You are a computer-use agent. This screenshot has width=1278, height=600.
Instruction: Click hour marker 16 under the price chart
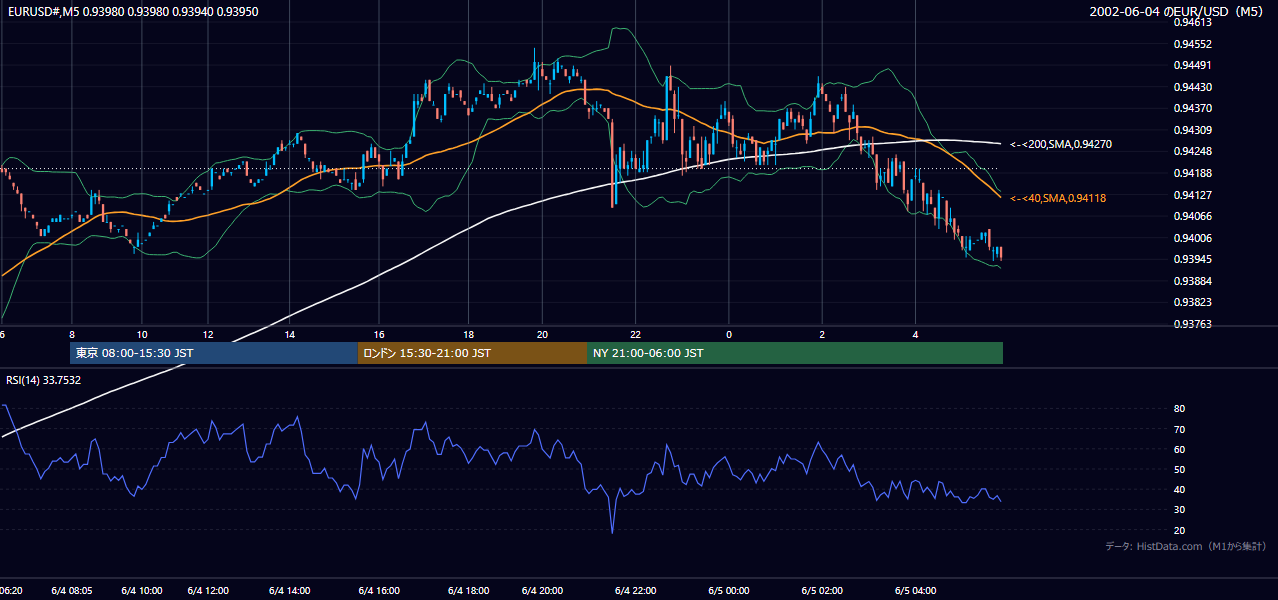(x=379, y=334)
